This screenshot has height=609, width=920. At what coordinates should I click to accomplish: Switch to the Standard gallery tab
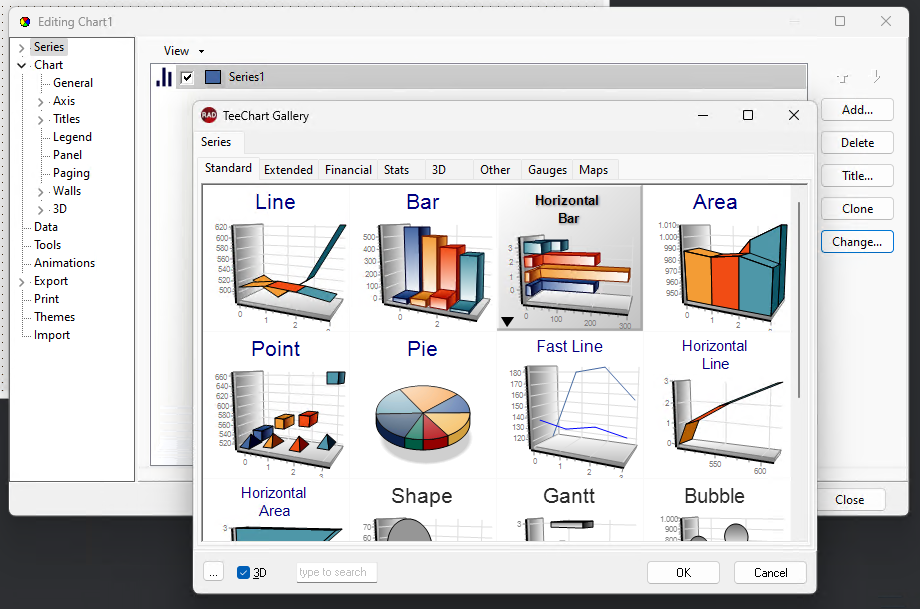(x=228, y=168)
